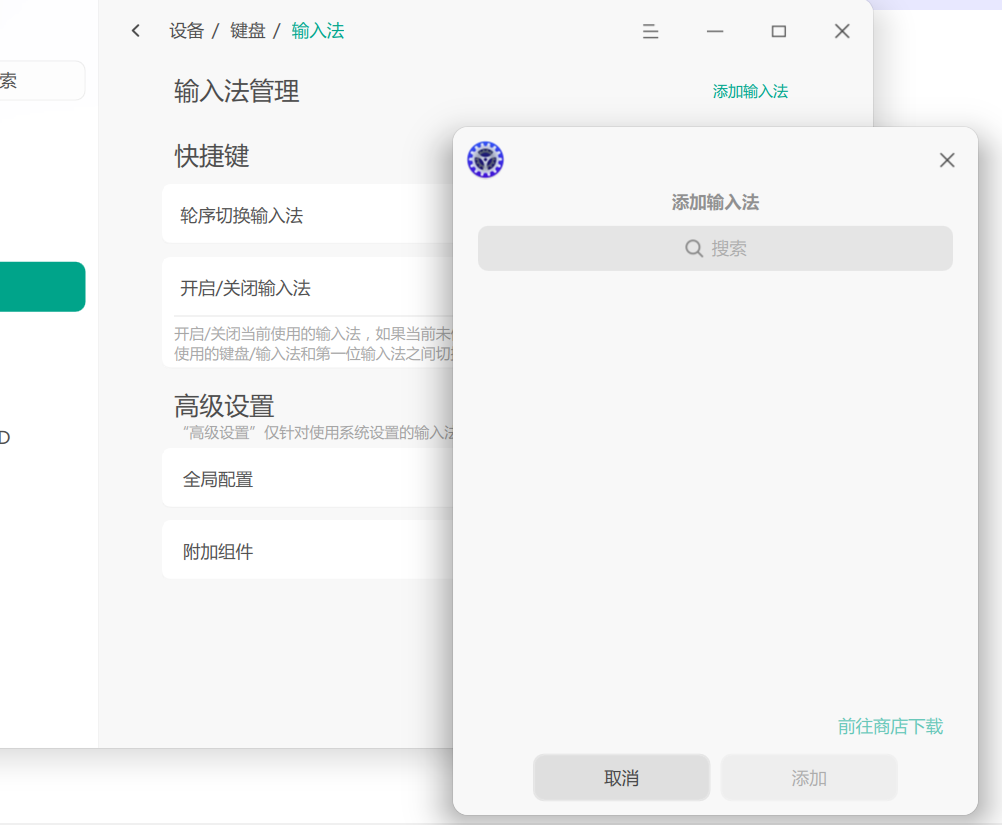Click the magnifier icon in search box
1002x825 pixels.
point(693,248)
